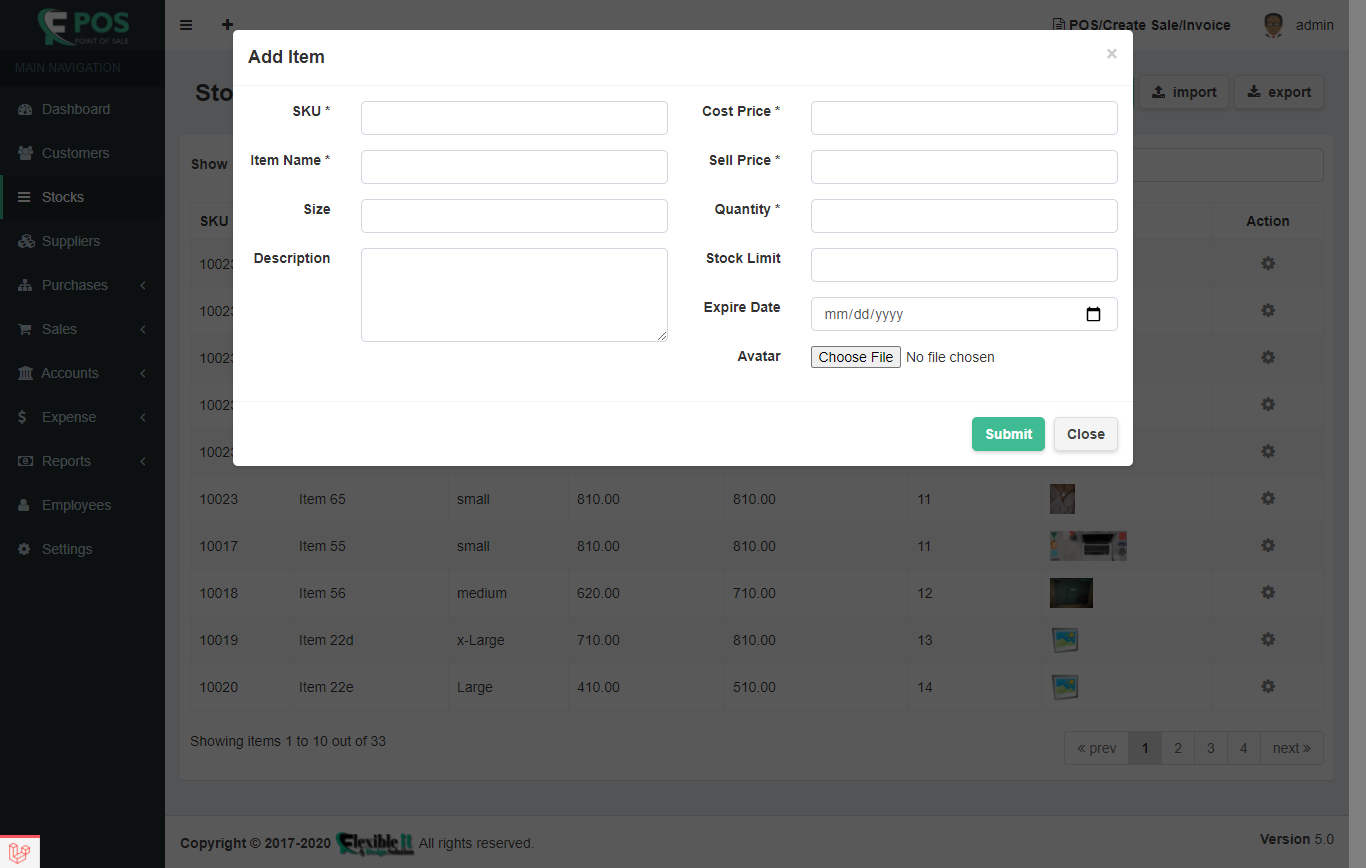The height and width of the screenshot is (868, 1366).
Task: Click the invoice icon beside POS/Create Sale/Invoice
Action: (1057, 24)
